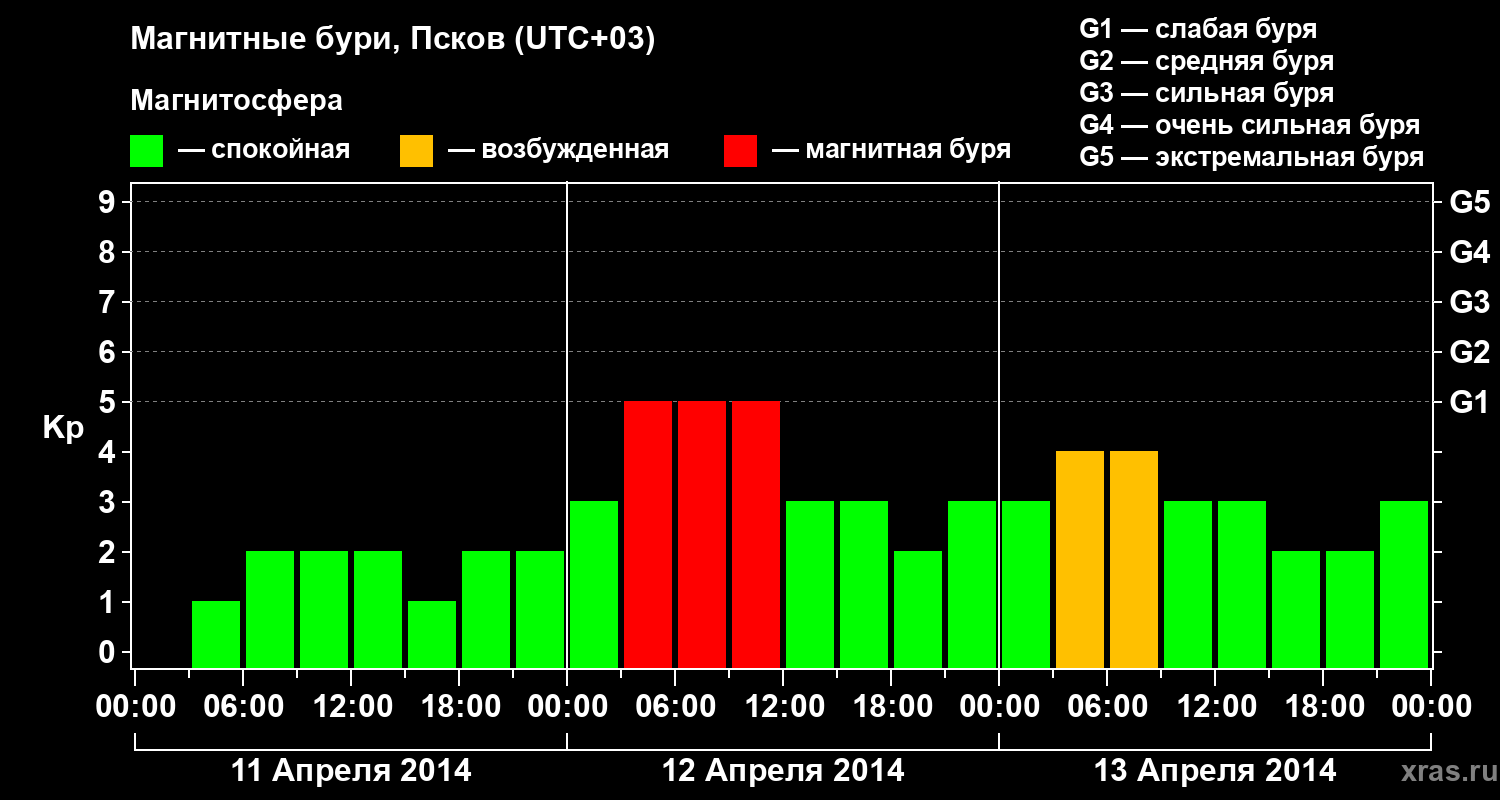Click the '— магнитная буря' legend label
This screenshot has height=800, width=1500.
click(x=892, y=151)
